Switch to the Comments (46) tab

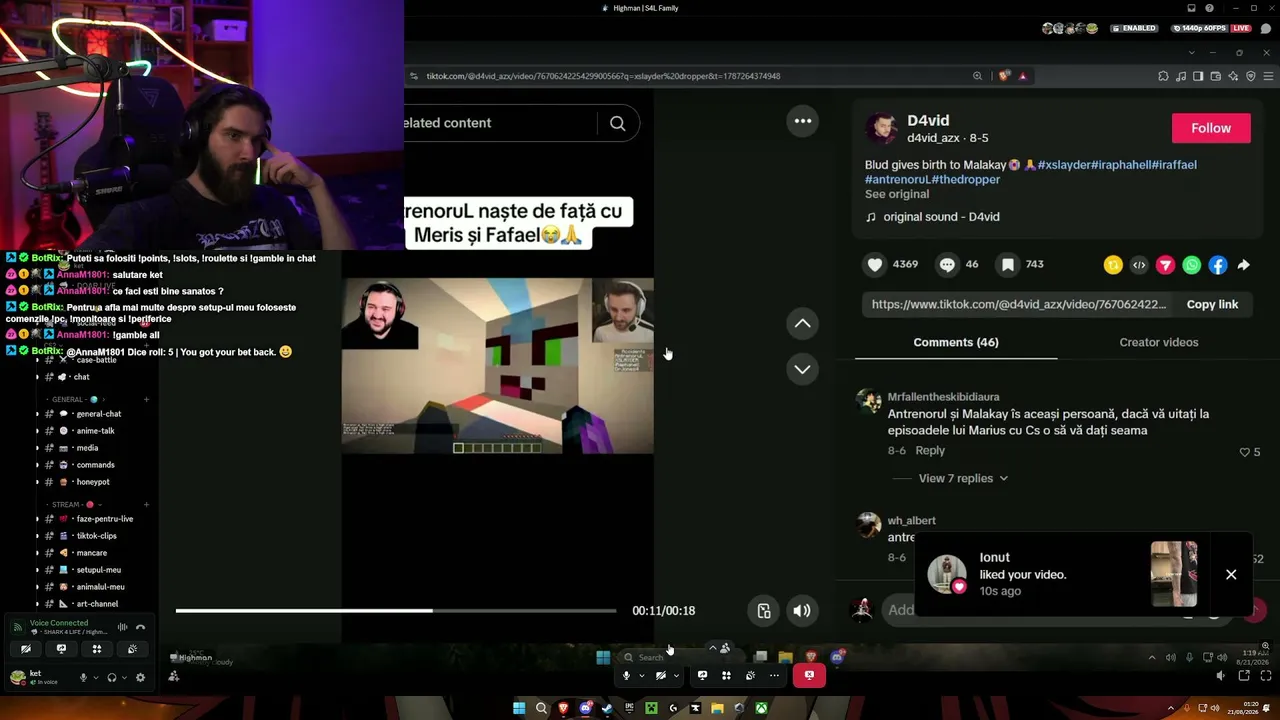click(956, 342)
